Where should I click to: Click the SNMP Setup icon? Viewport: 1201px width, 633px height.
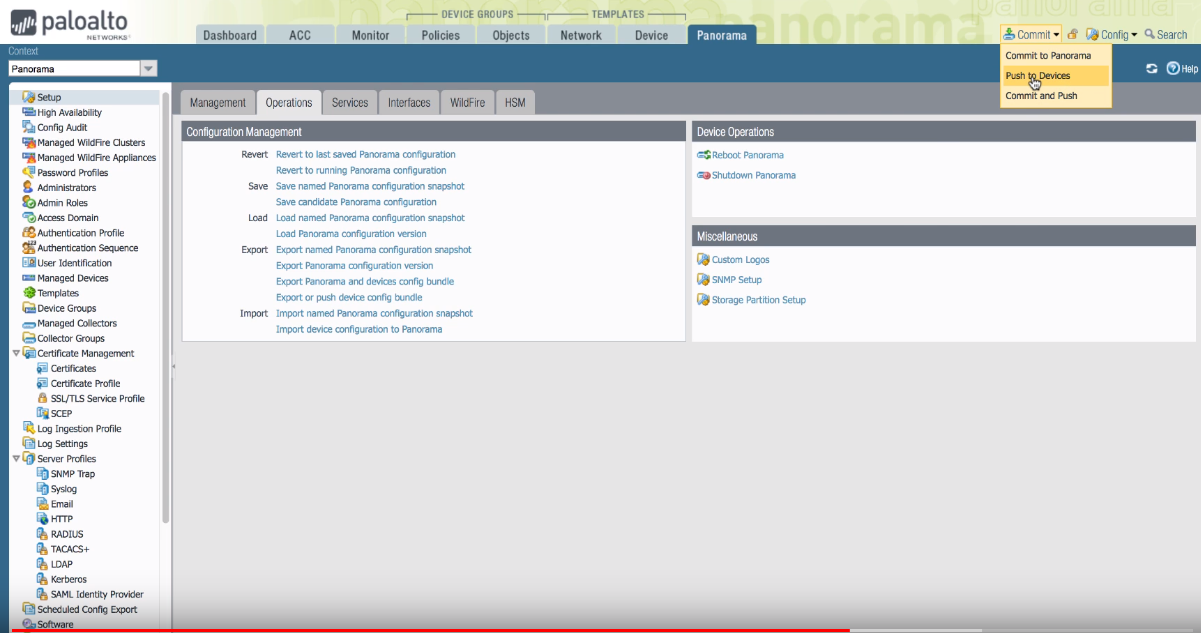[703, 280]
